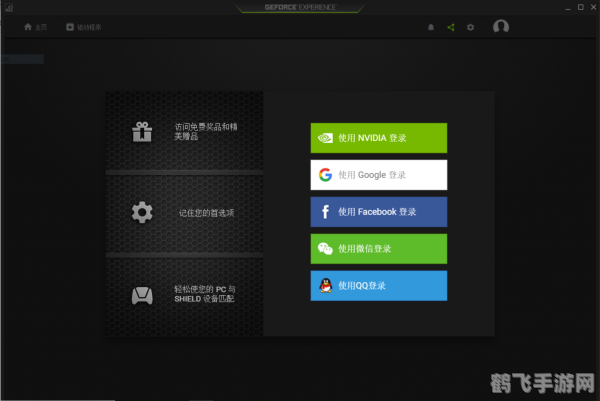Switch to the Drivers (驱动程序) tab
The image size is (600, 401).
click(84, 27)
